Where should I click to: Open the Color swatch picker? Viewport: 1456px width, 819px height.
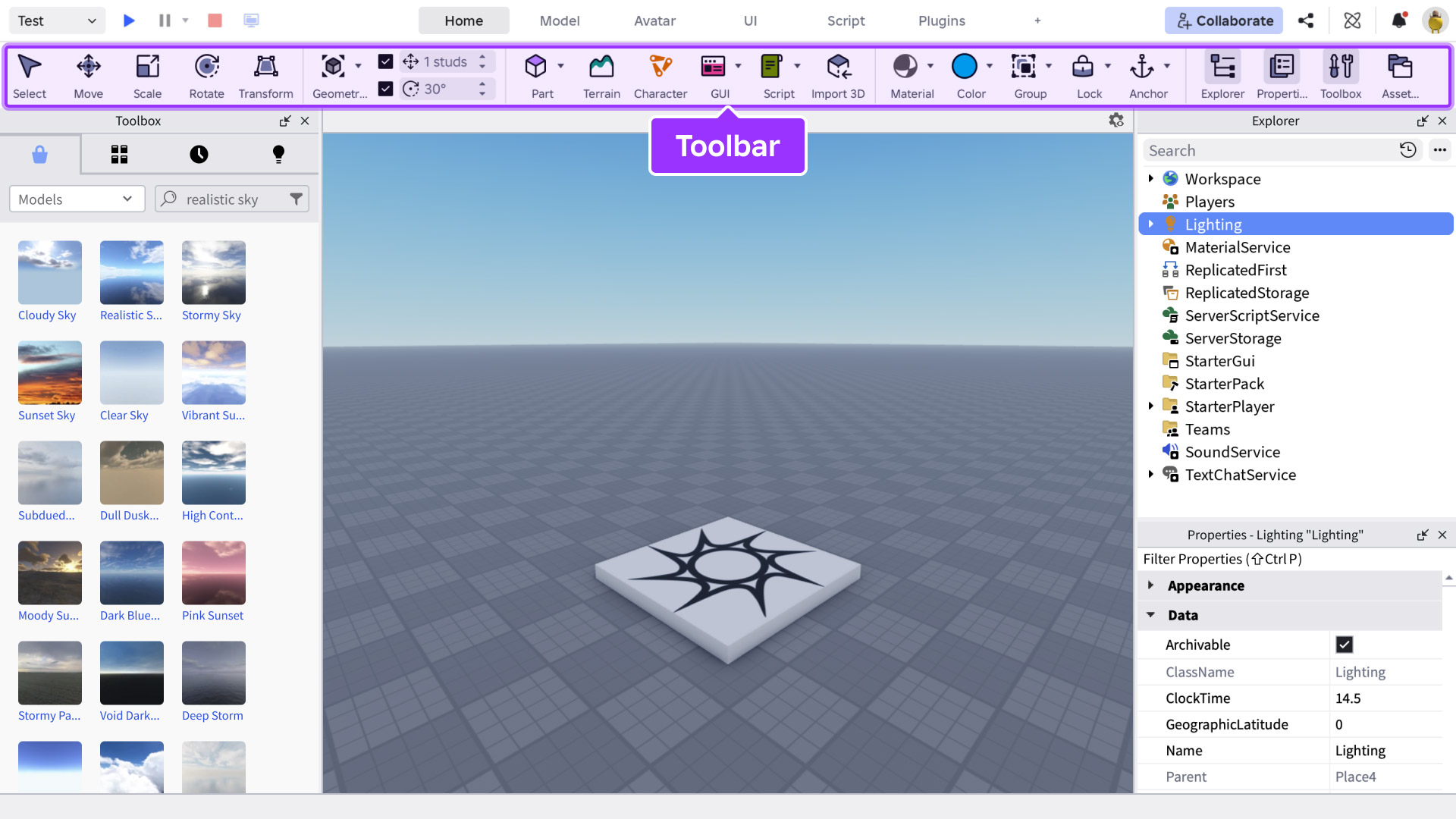pos(965,67)
